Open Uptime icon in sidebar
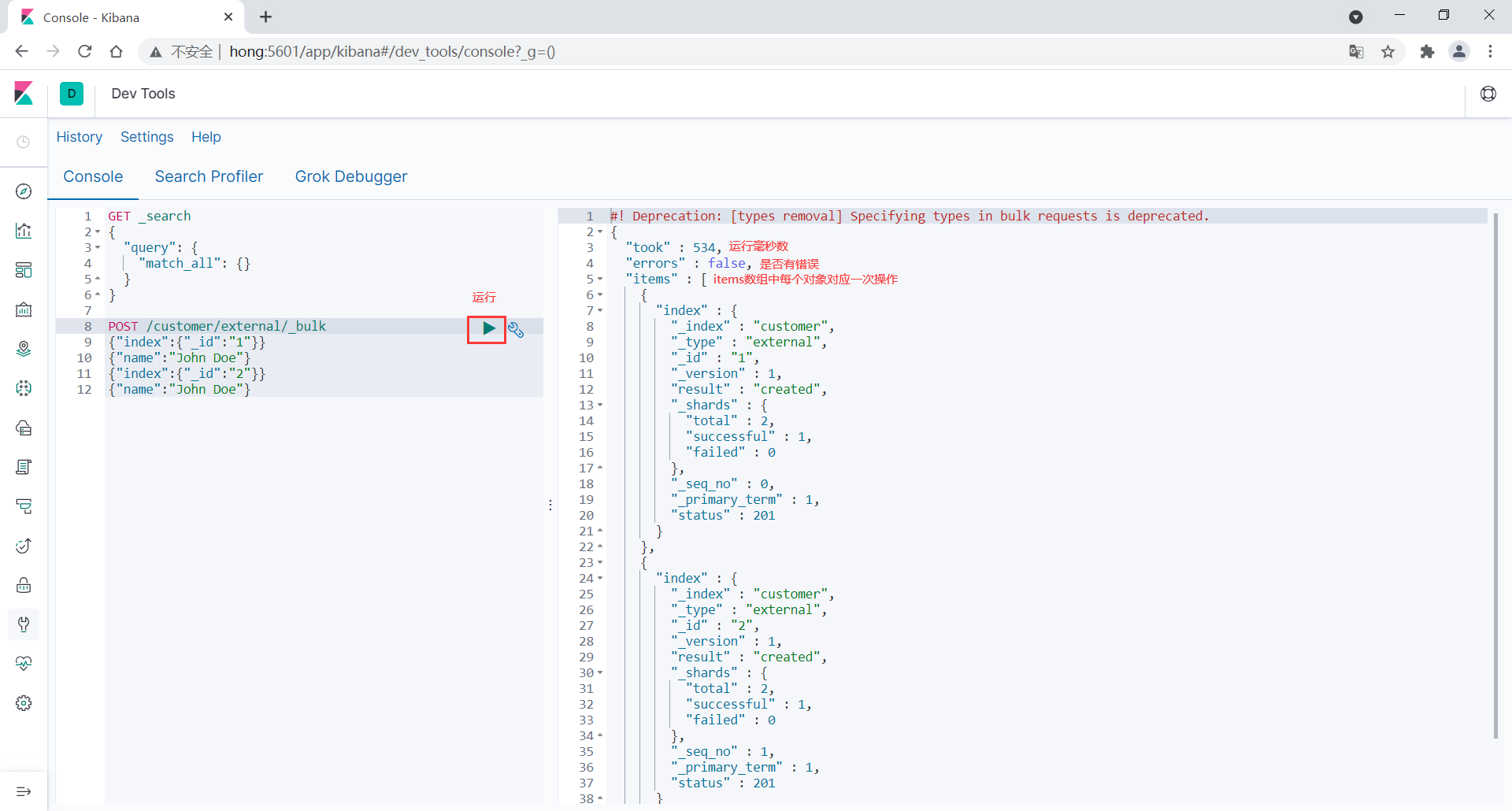Screen dimensions: 1512x811 pyautogui.click(x=24, y=546)
